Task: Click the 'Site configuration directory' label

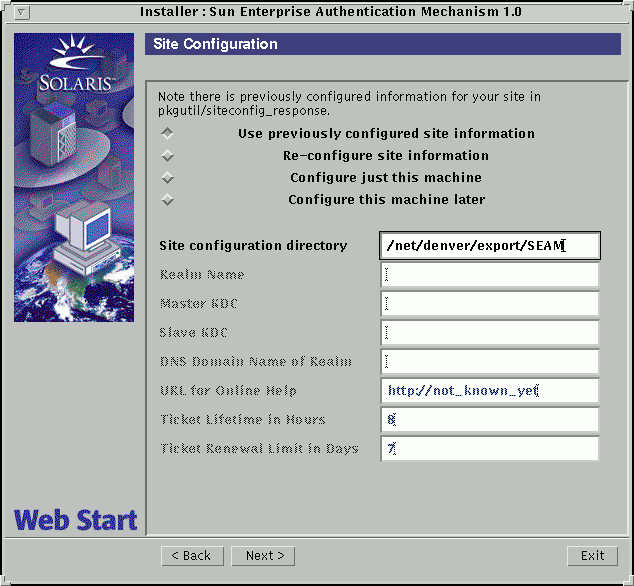Action: [x=253, y=246]
